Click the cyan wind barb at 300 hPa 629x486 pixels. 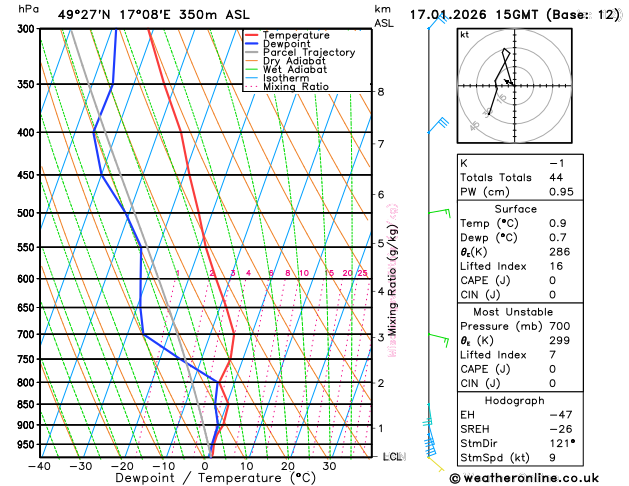pos(438,21)
